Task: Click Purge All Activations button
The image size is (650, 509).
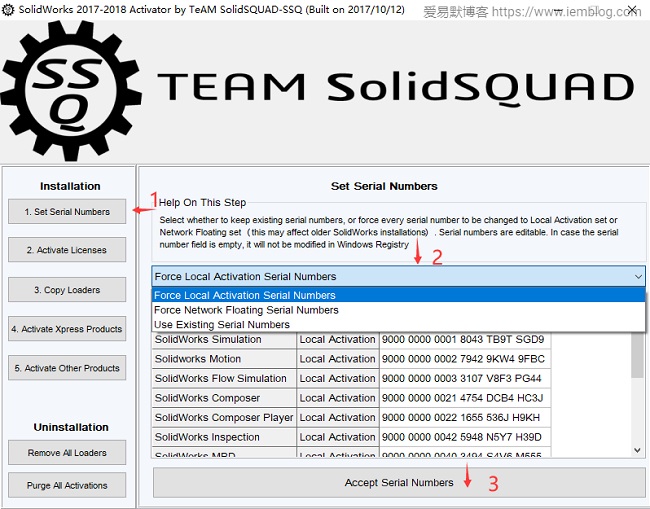Action: pos(67,485)
